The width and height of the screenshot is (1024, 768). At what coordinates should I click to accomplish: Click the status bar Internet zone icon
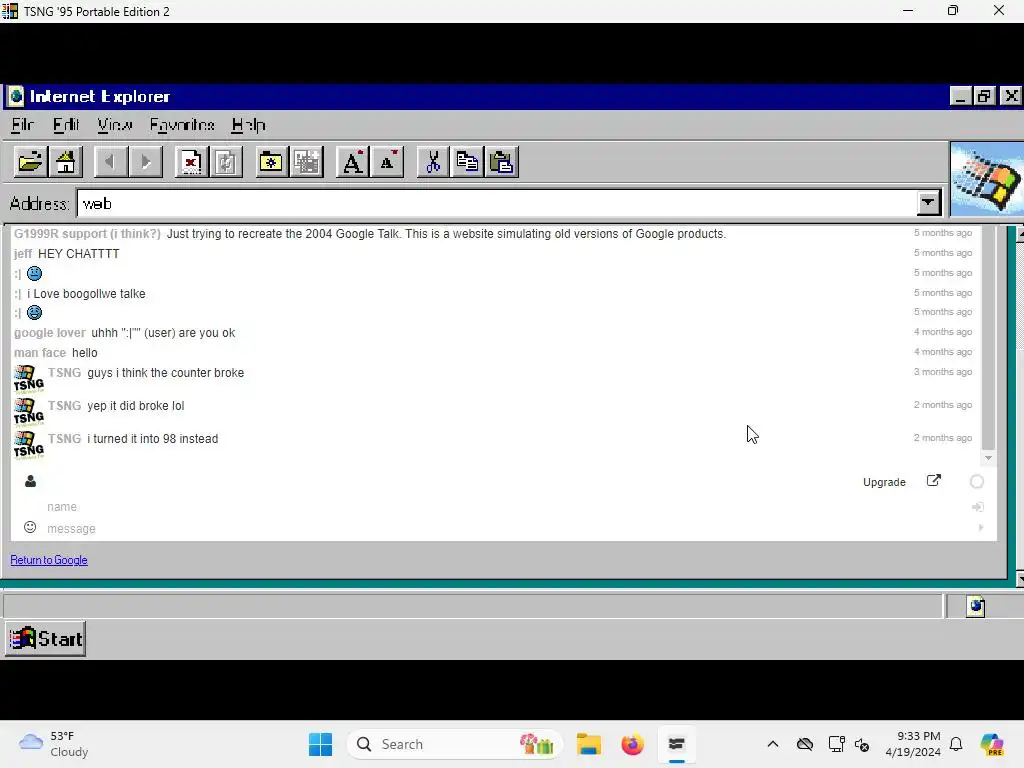pyautogui.click(x=976, y=607)
